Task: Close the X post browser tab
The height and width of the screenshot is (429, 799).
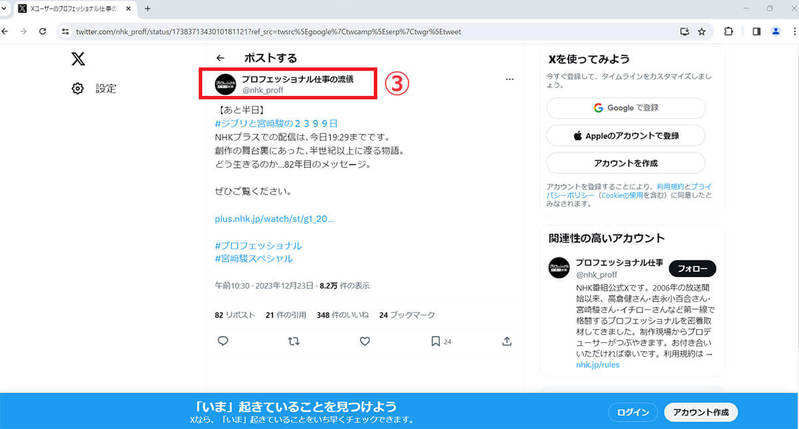Action: tap(128, 9)
